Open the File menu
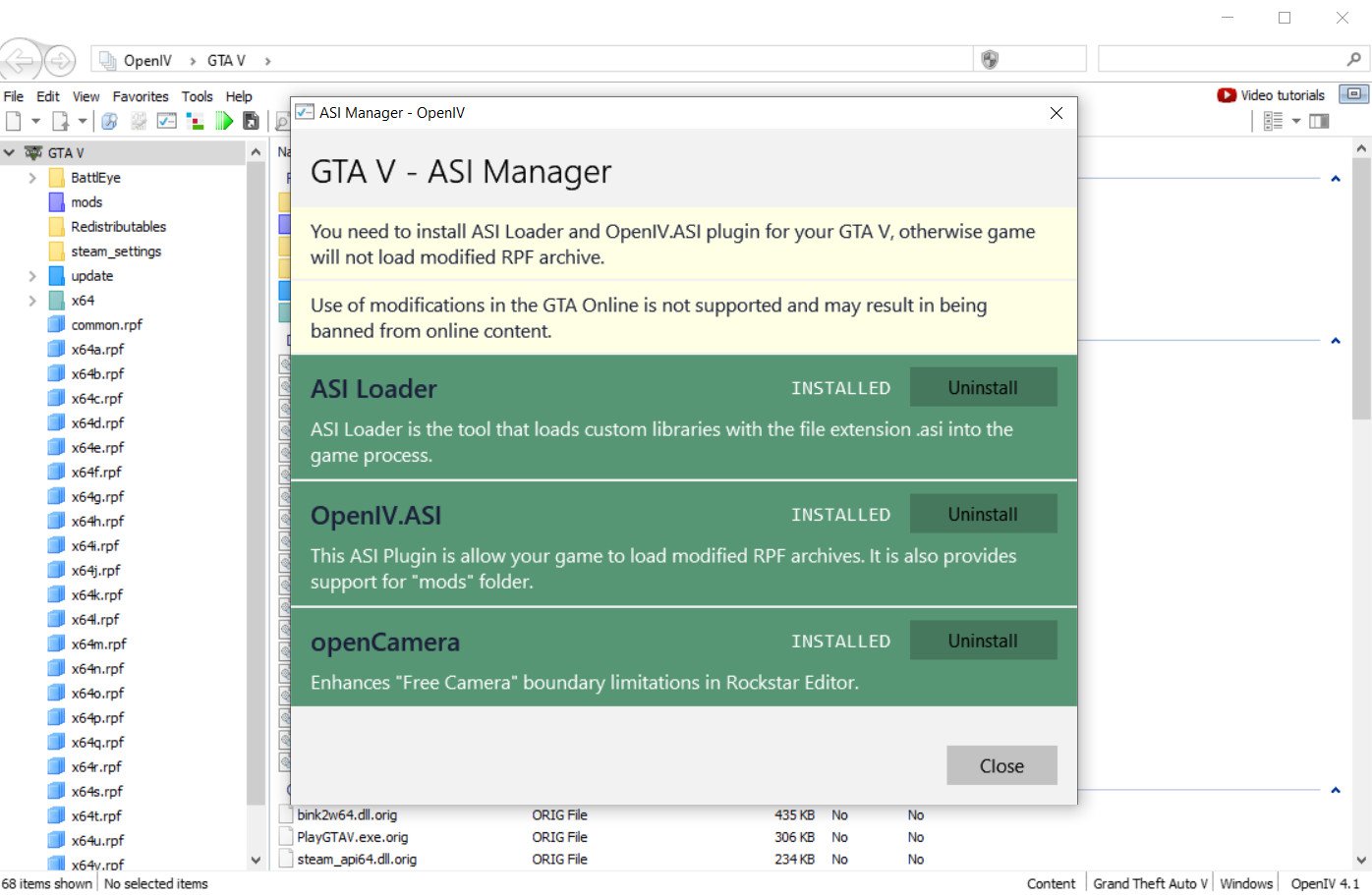 click(x=14, y=96)
